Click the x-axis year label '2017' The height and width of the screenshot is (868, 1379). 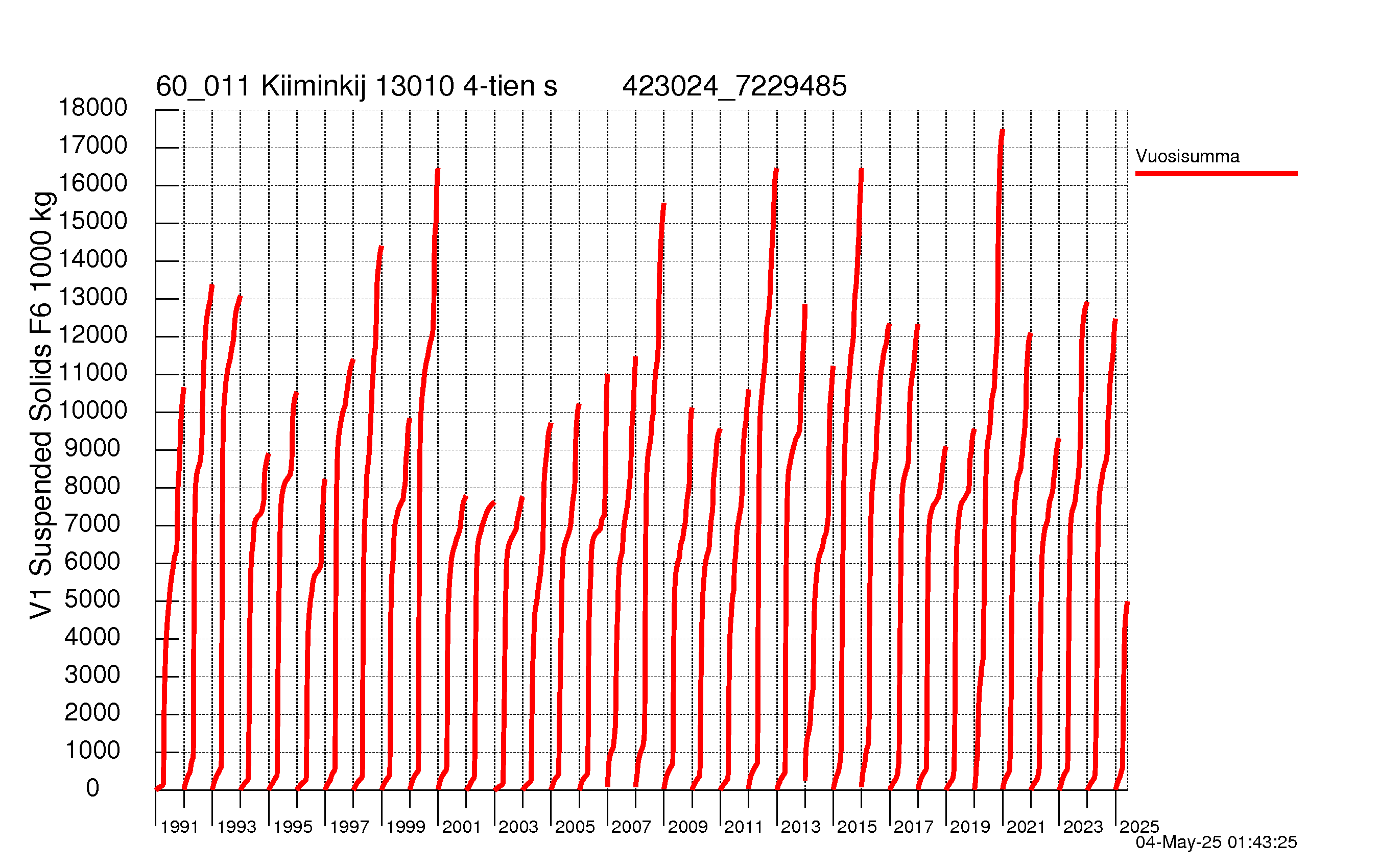pos(913,827)
